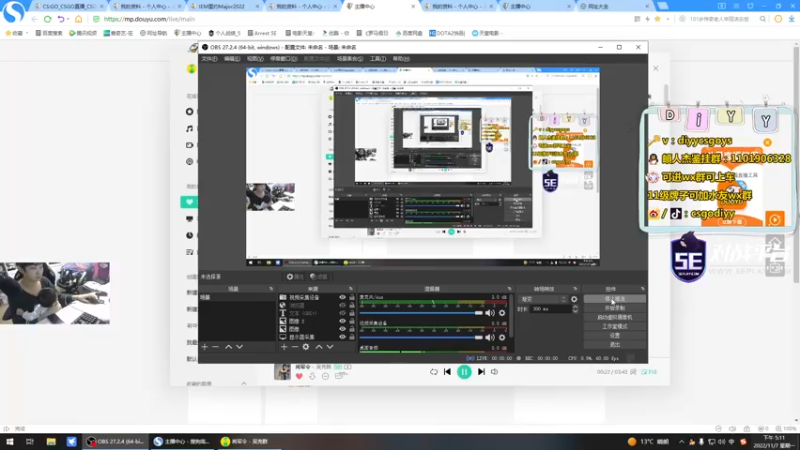
Task: Click 退出 exit button in OBS
Action: [614, 345]
